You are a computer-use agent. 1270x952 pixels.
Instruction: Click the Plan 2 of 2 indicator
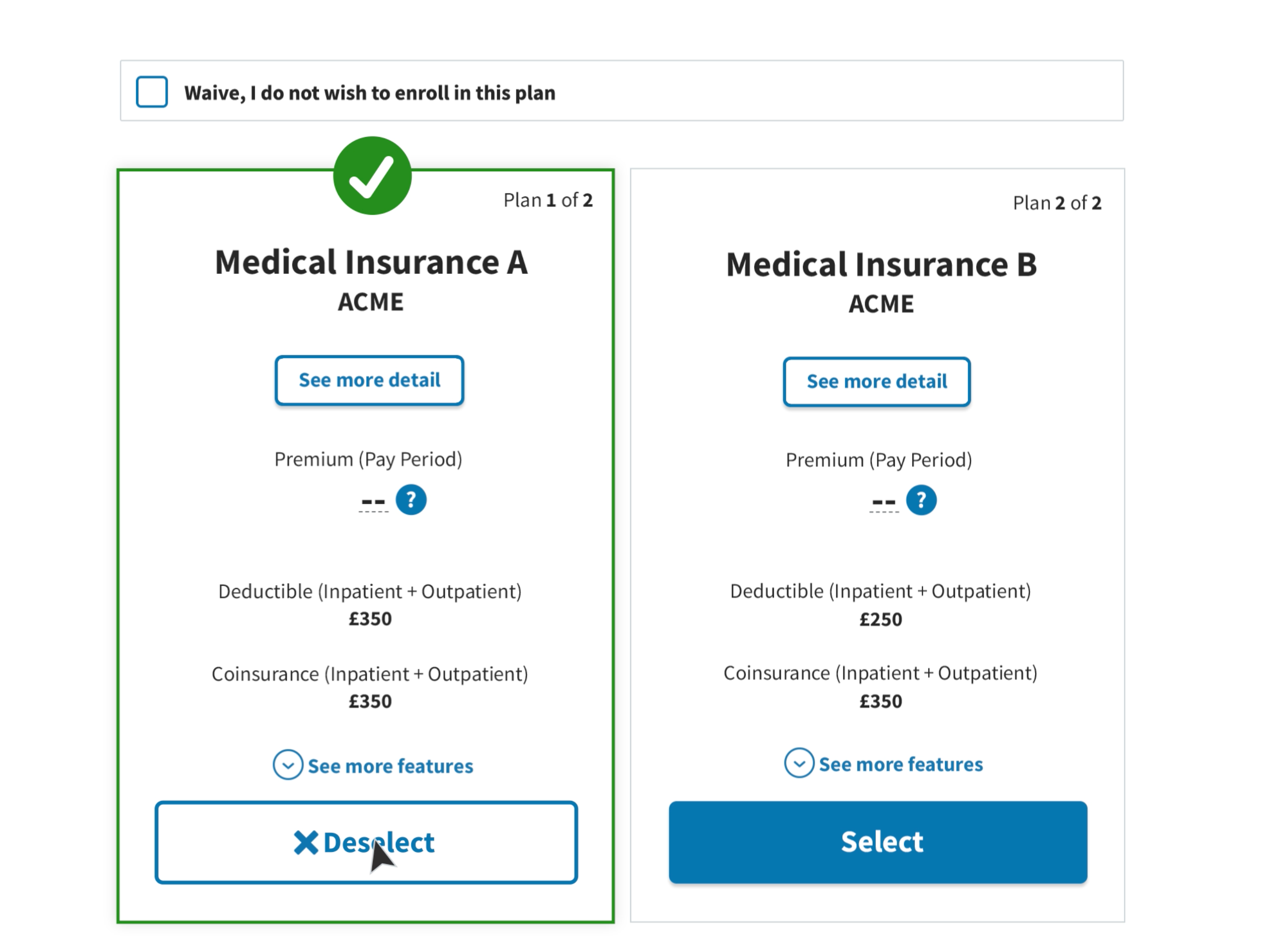click(1056, 203)
